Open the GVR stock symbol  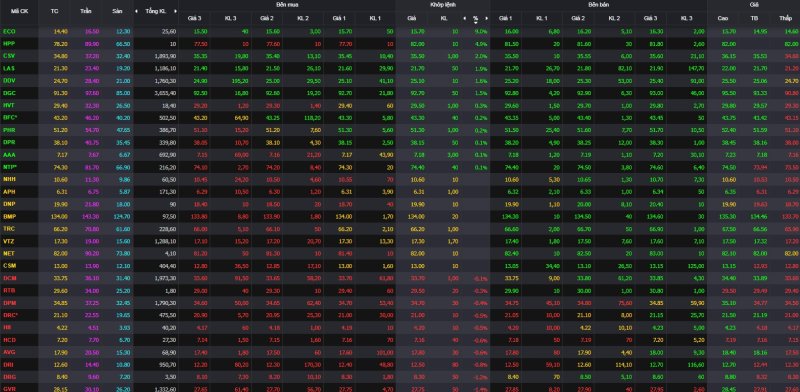click(x=9, y=389)
